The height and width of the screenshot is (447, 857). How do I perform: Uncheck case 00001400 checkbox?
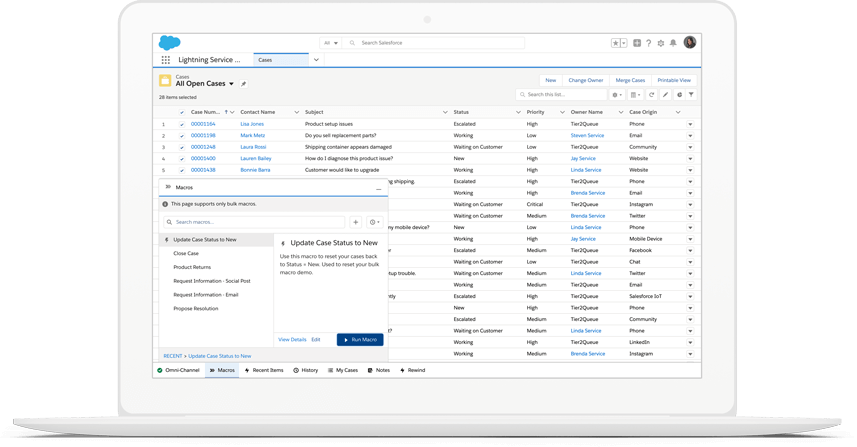tap(182, 159)
